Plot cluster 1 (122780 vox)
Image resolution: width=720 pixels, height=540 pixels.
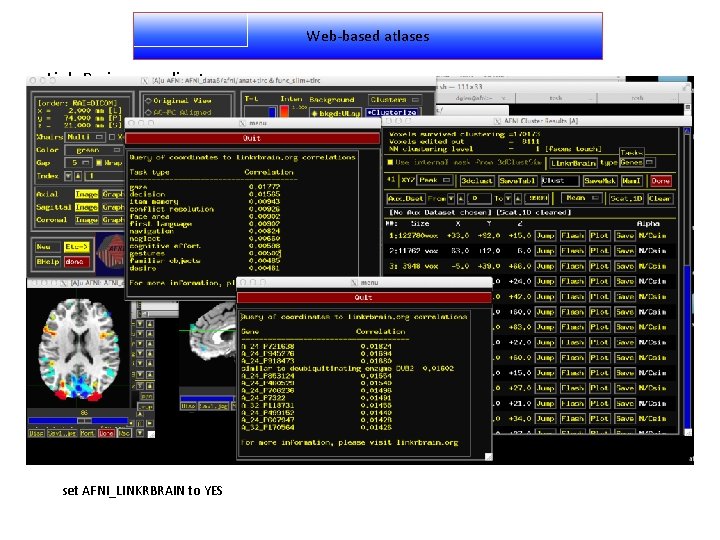[599, 236]
